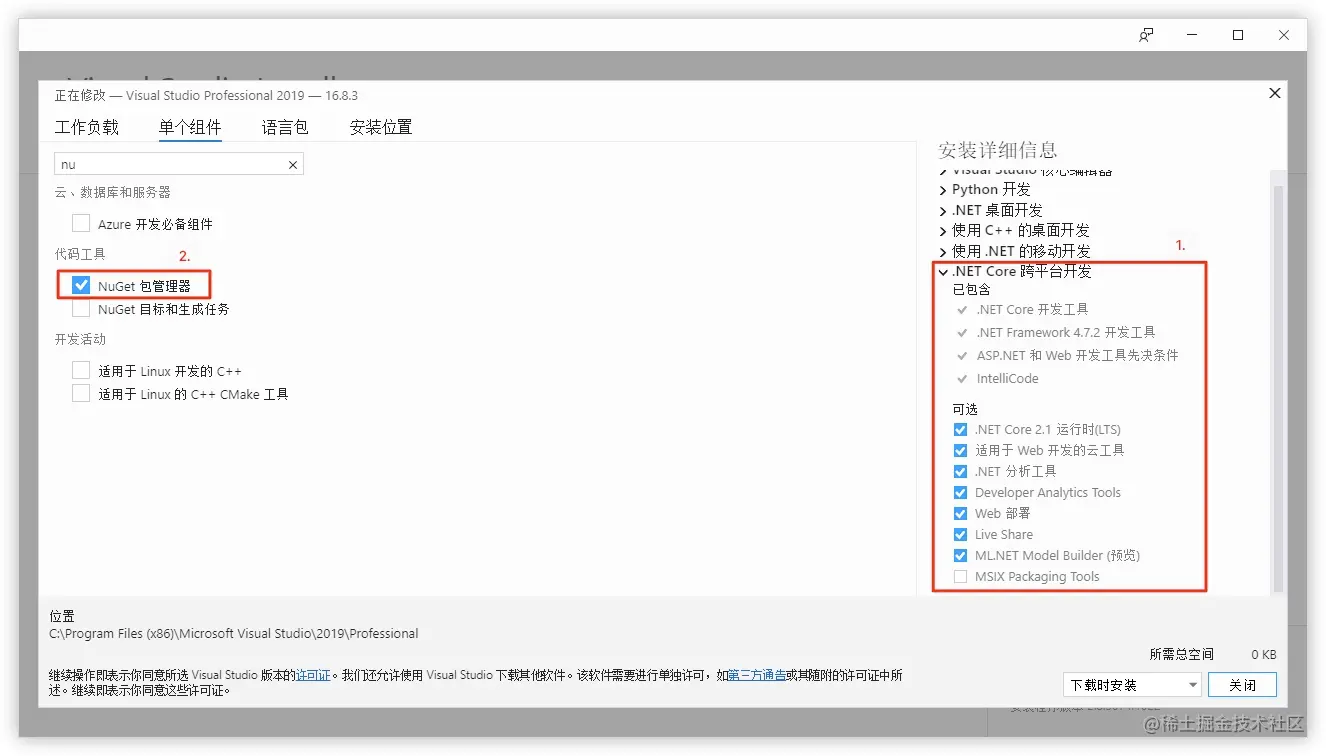Expand the .NET 桌面开发 node
This screenshot has height=756, width=1326.
click(943, 211)
